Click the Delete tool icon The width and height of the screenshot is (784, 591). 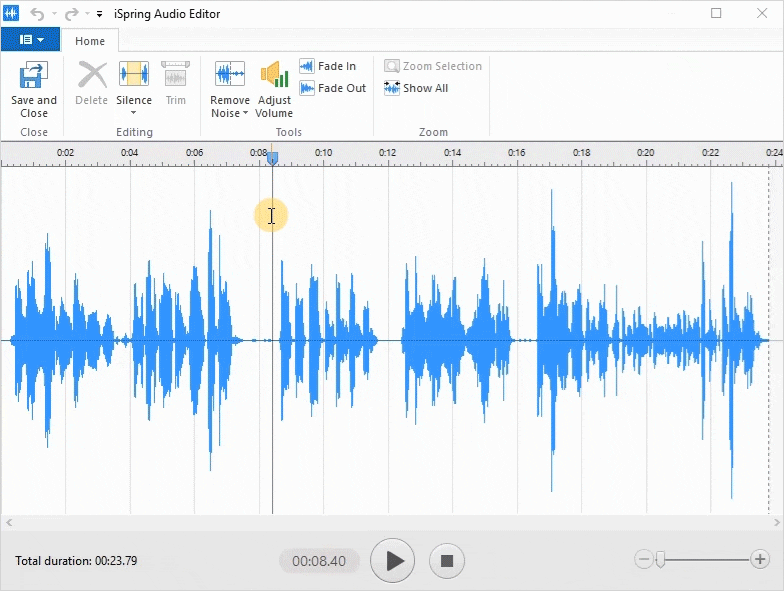(92, 76)
